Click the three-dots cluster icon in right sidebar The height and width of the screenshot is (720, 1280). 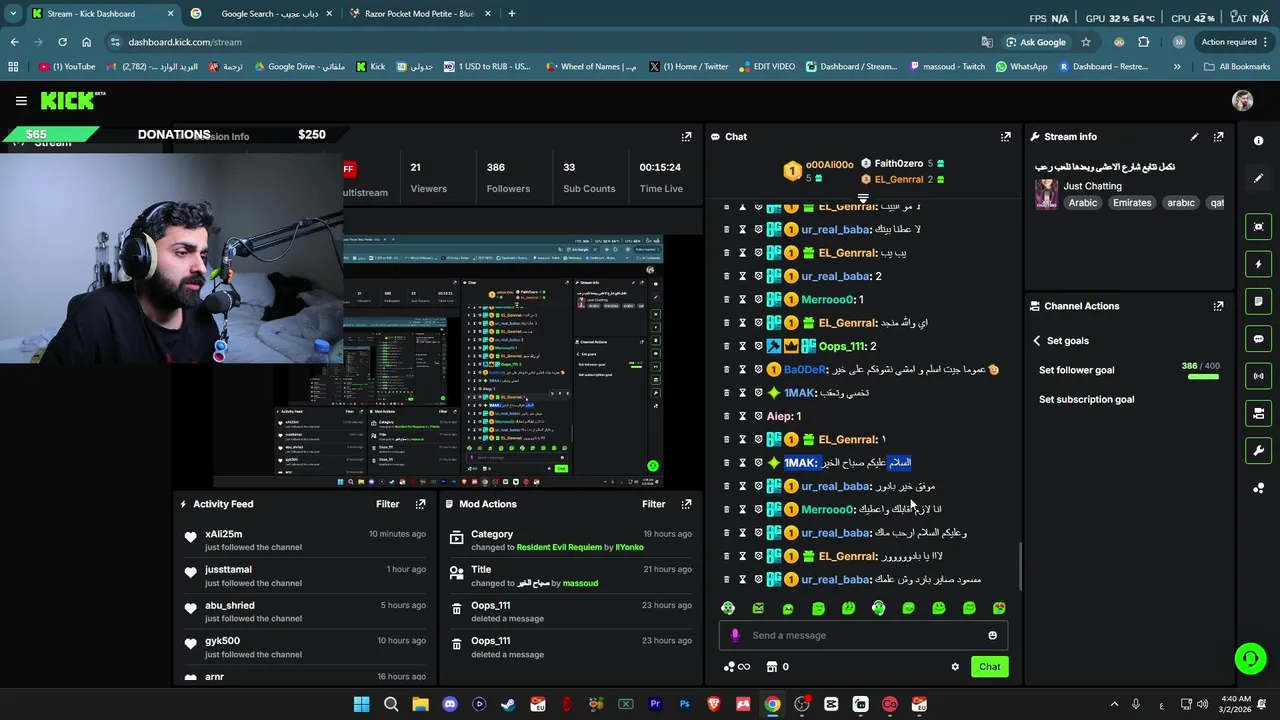point(1258,488)
